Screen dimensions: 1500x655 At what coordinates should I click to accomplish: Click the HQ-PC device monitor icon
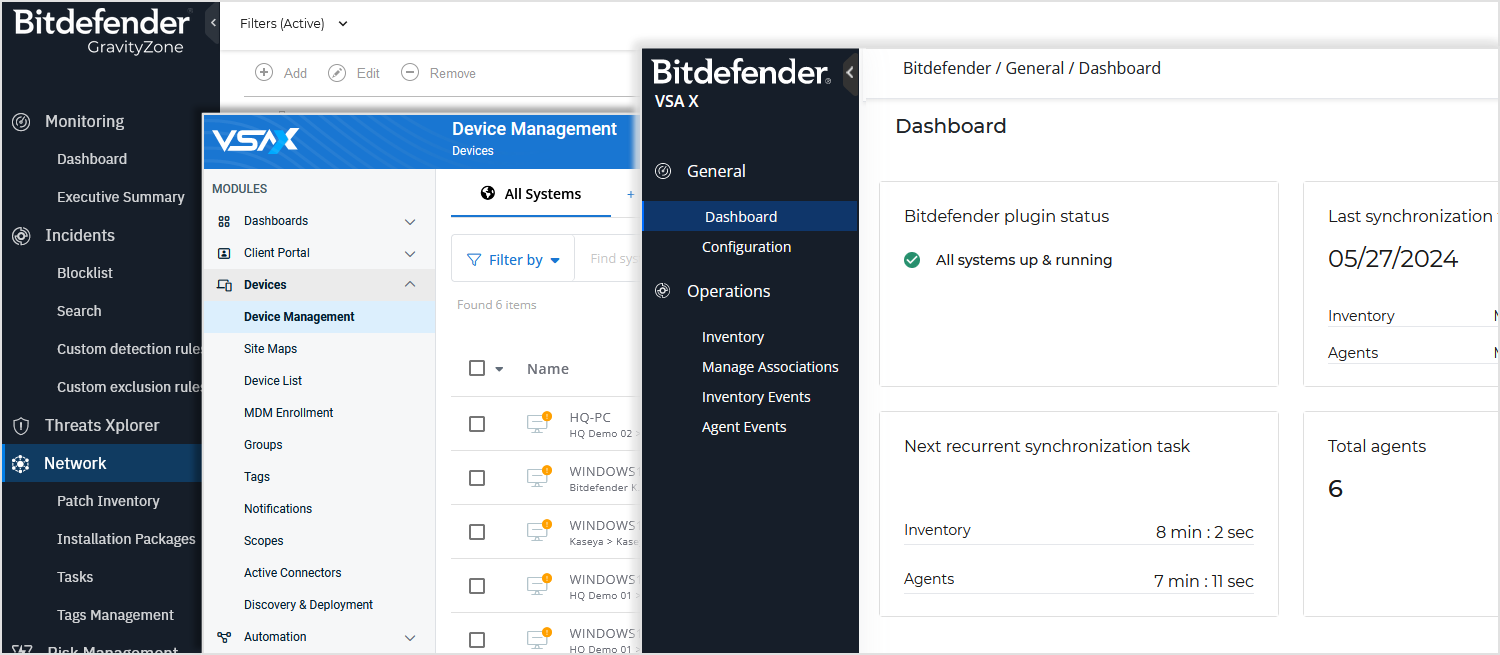[539, 424]
